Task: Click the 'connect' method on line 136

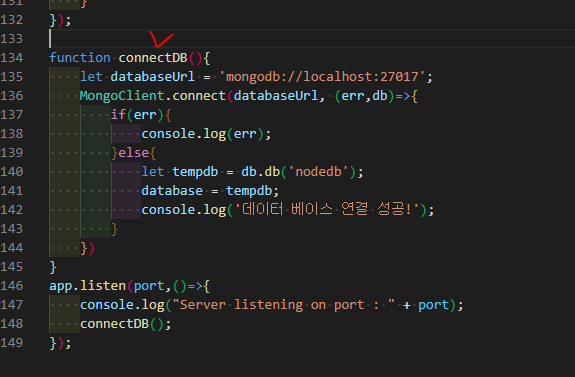Action: 199,96
